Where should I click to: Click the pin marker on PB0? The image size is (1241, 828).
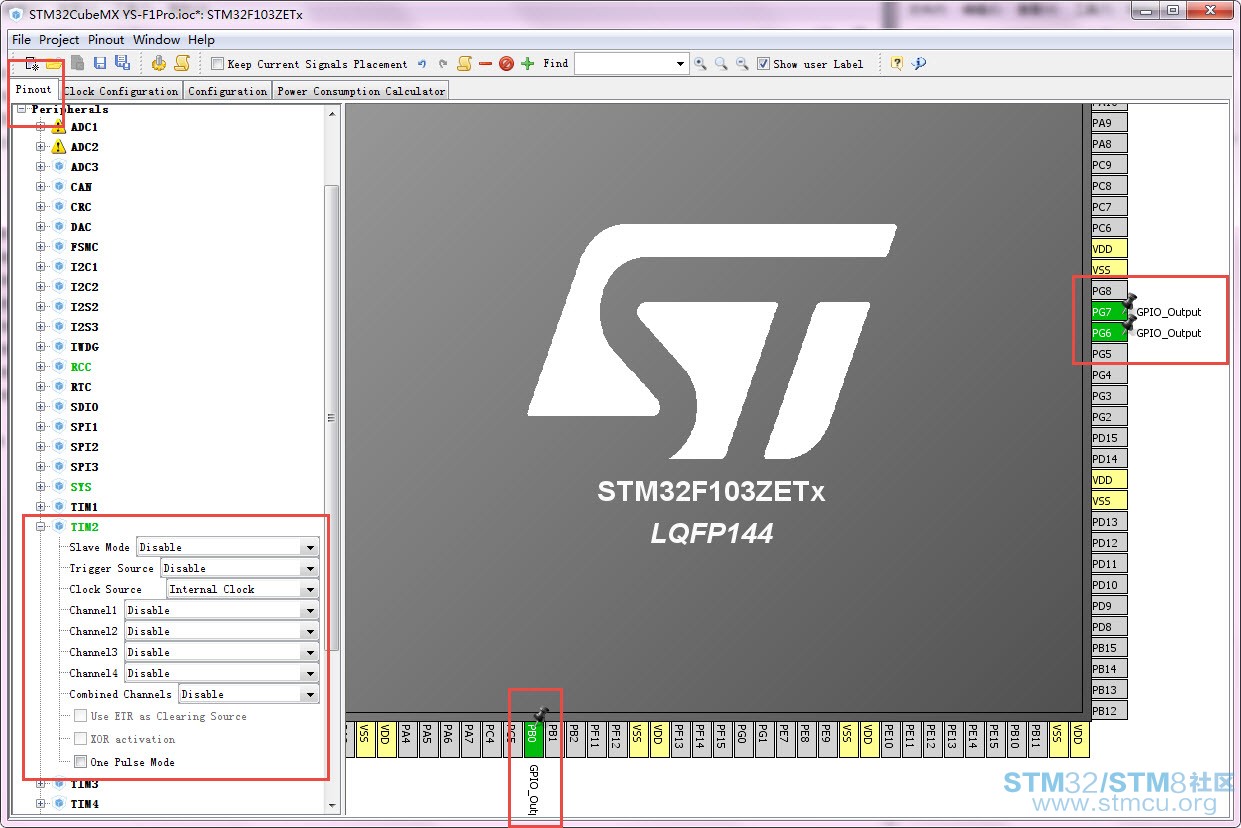point(541,714)
